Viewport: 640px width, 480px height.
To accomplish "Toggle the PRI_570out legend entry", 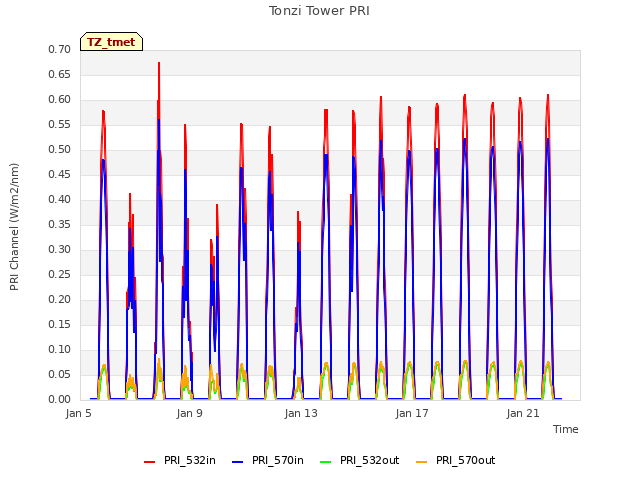I will point(456,460).
